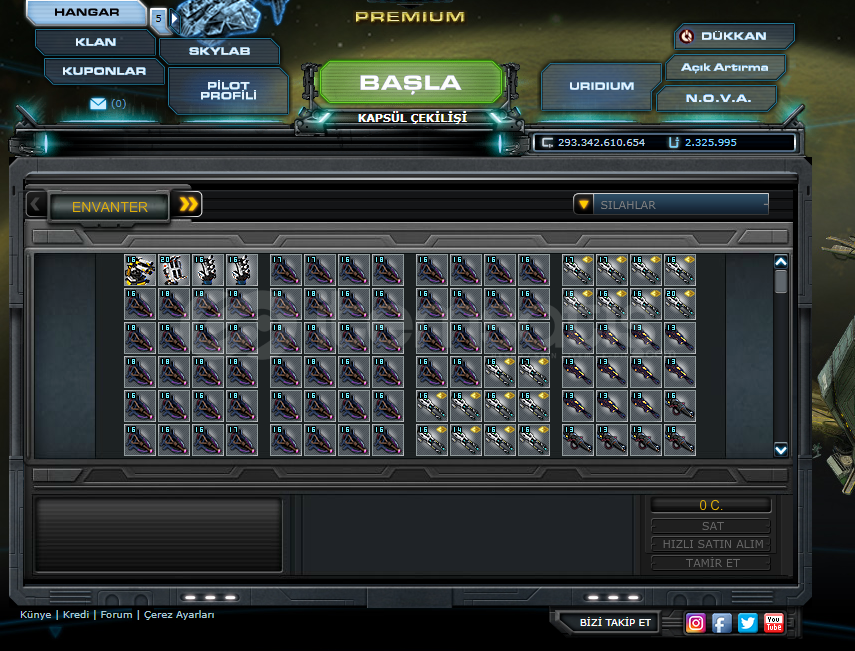Click the (0) unread mail count
Viewport: 855px width, 651px height.
coord(118,104)
